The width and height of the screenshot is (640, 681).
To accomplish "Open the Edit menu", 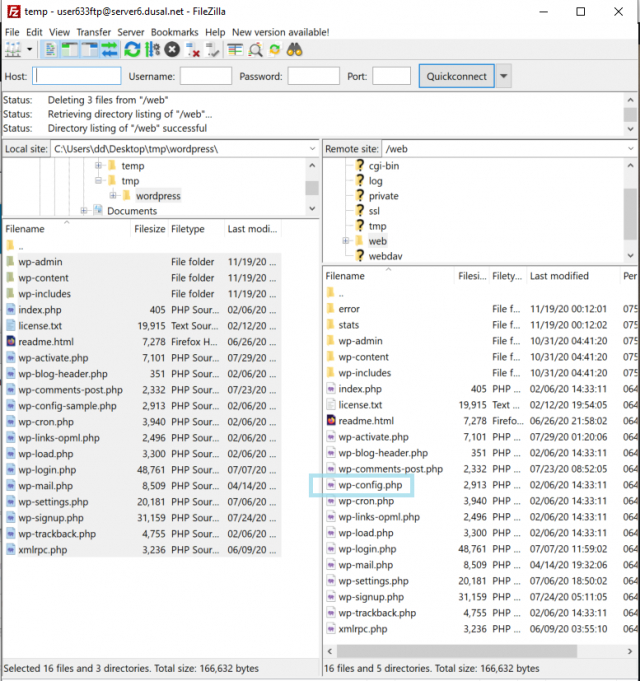I will pyautogui.click(x=34, y=32).
